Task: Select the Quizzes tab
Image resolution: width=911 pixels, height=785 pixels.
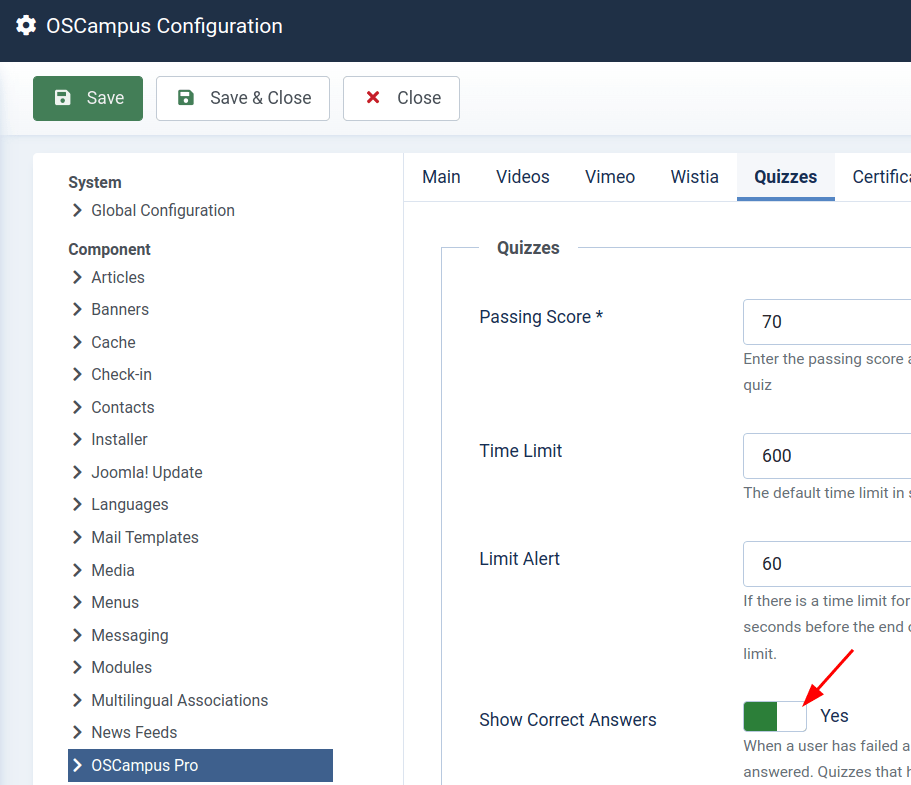Action: [786, 177]
